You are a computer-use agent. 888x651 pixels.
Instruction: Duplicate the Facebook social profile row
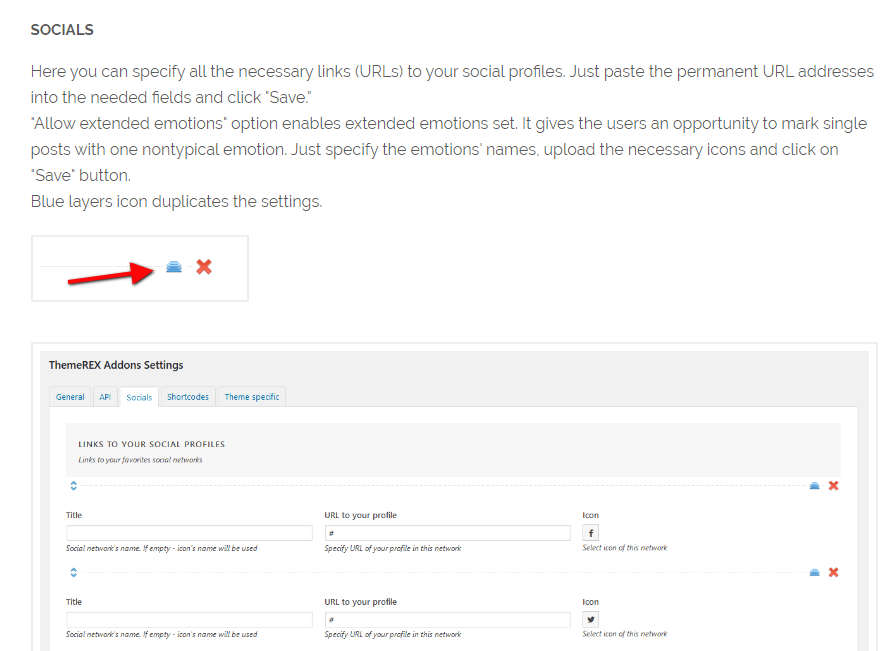click(814, 486)
